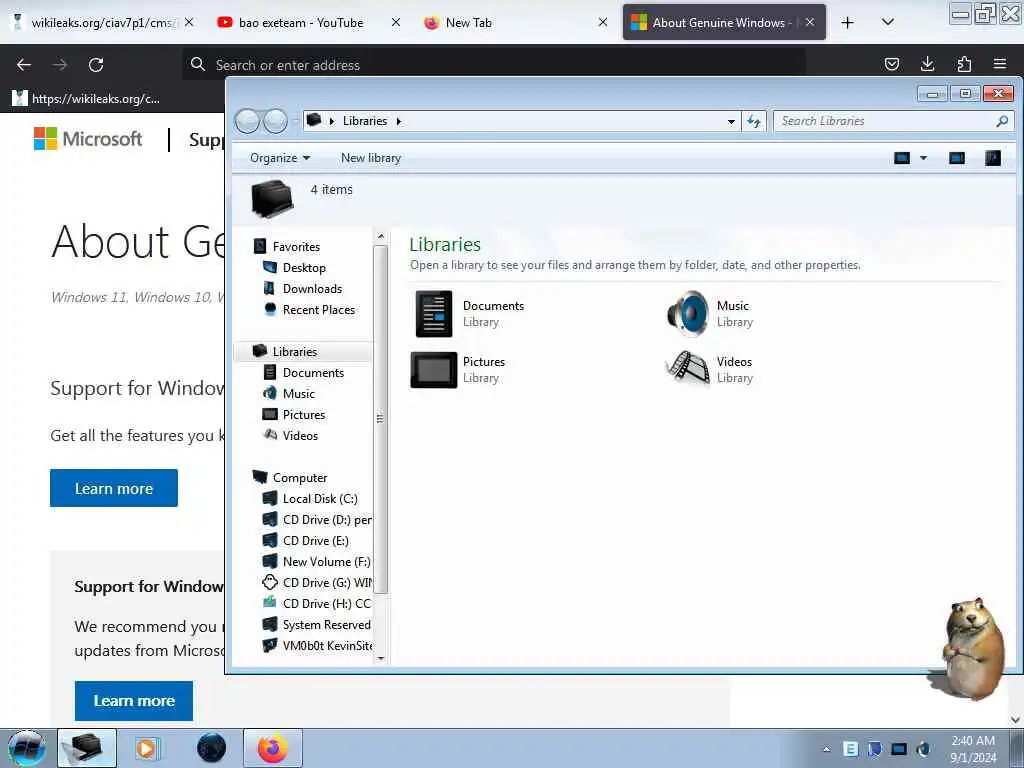
Task: Open Firefox Pocket save icon
Action: coord(891,64)
